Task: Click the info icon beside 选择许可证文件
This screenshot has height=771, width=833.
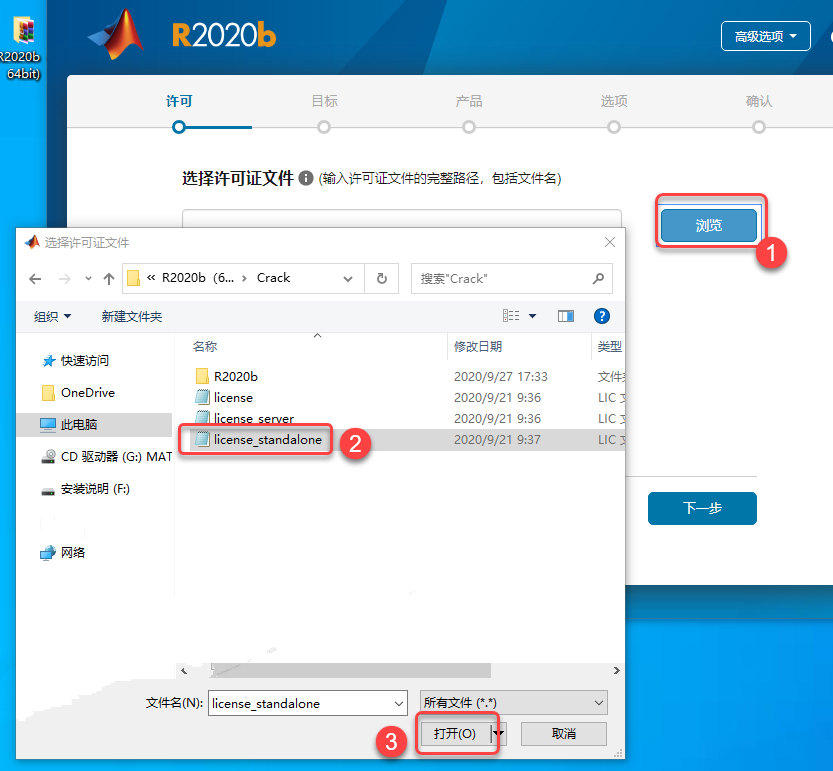Action: 305,177
